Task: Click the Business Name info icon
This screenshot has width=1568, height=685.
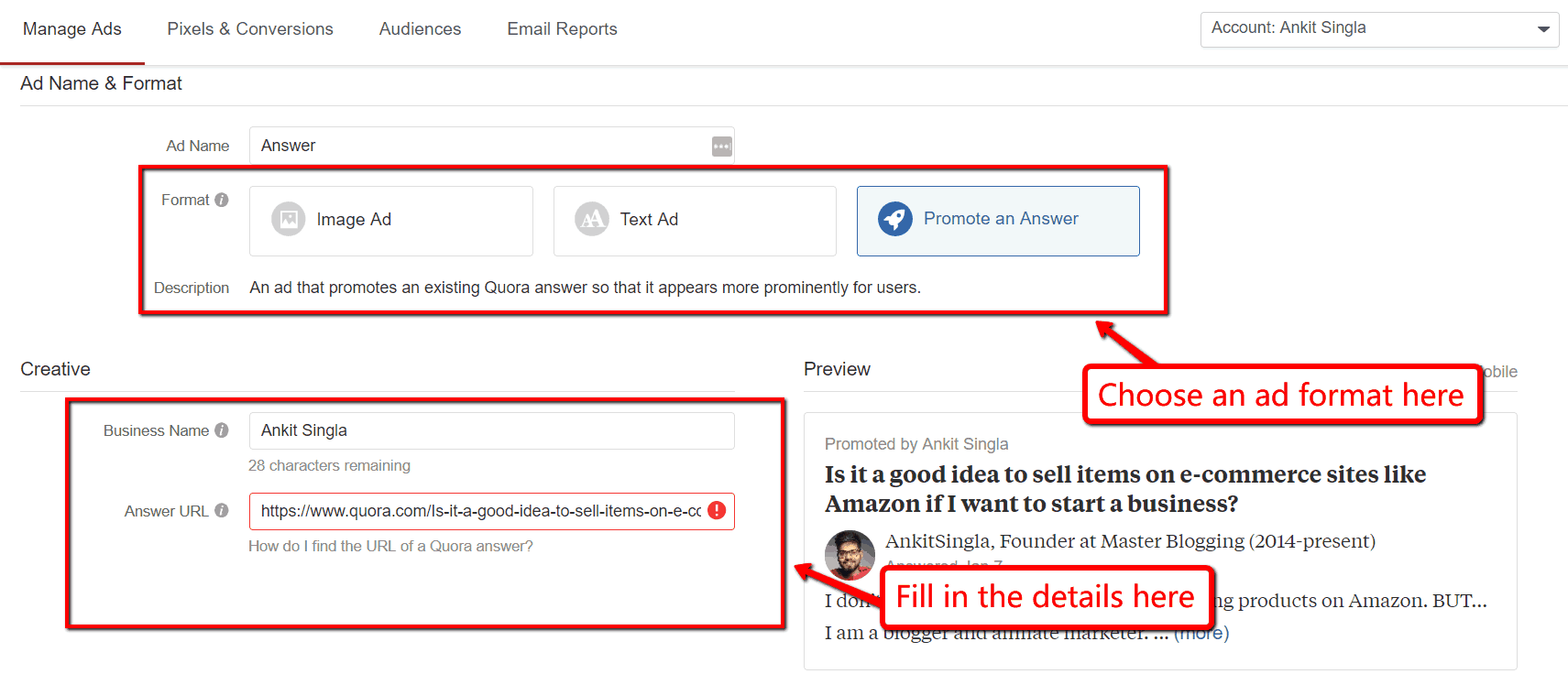Action: [x=222, y=430]
